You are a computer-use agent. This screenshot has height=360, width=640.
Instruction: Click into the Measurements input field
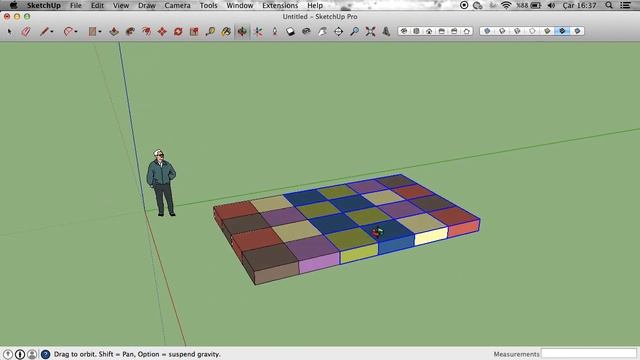pyautogui.click(x=589, y=353)
